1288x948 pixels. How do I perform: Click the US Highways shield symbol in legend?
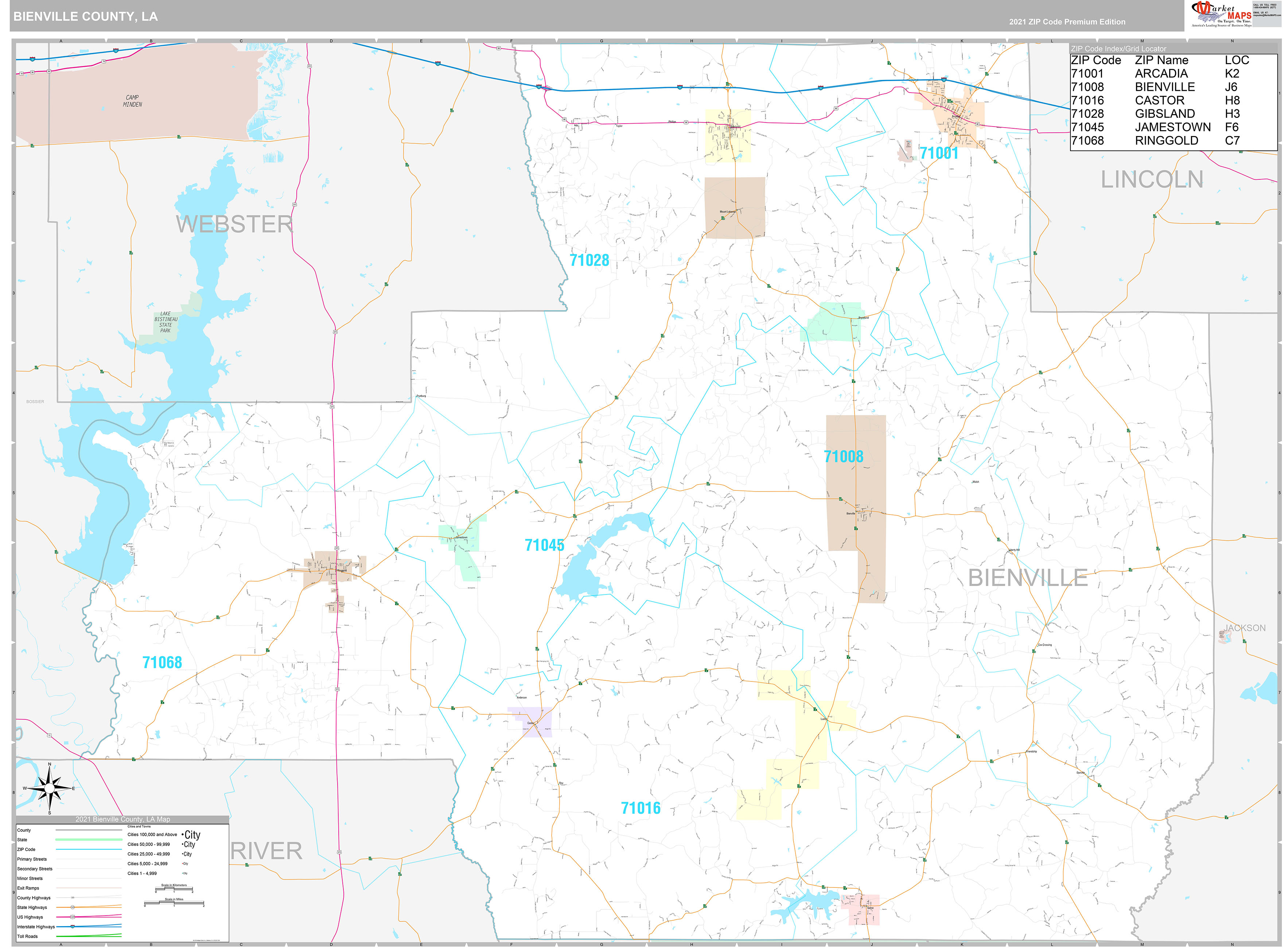coord(72,917)
